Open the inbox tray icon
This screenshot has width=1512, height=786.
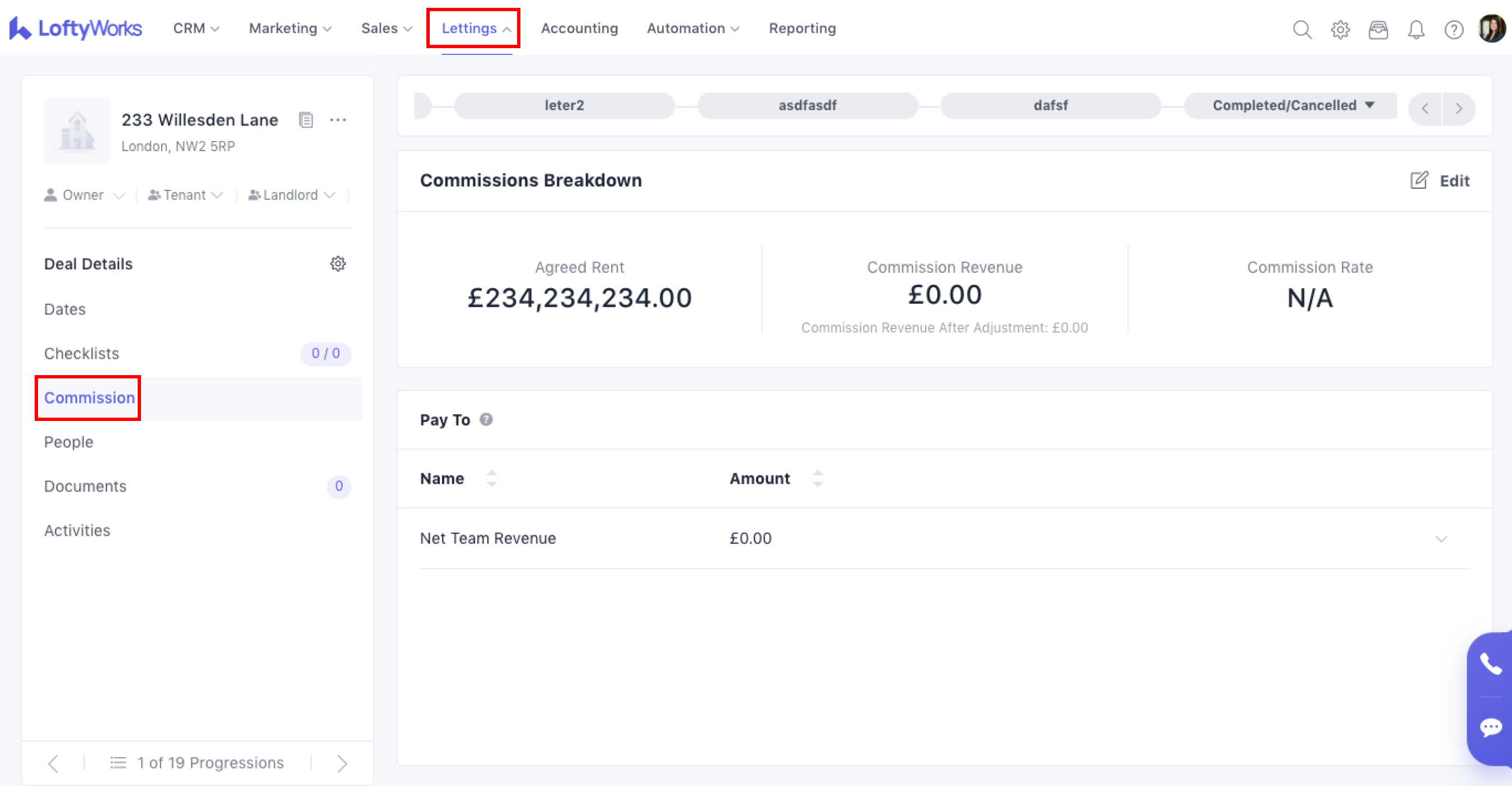point(1378,29)
